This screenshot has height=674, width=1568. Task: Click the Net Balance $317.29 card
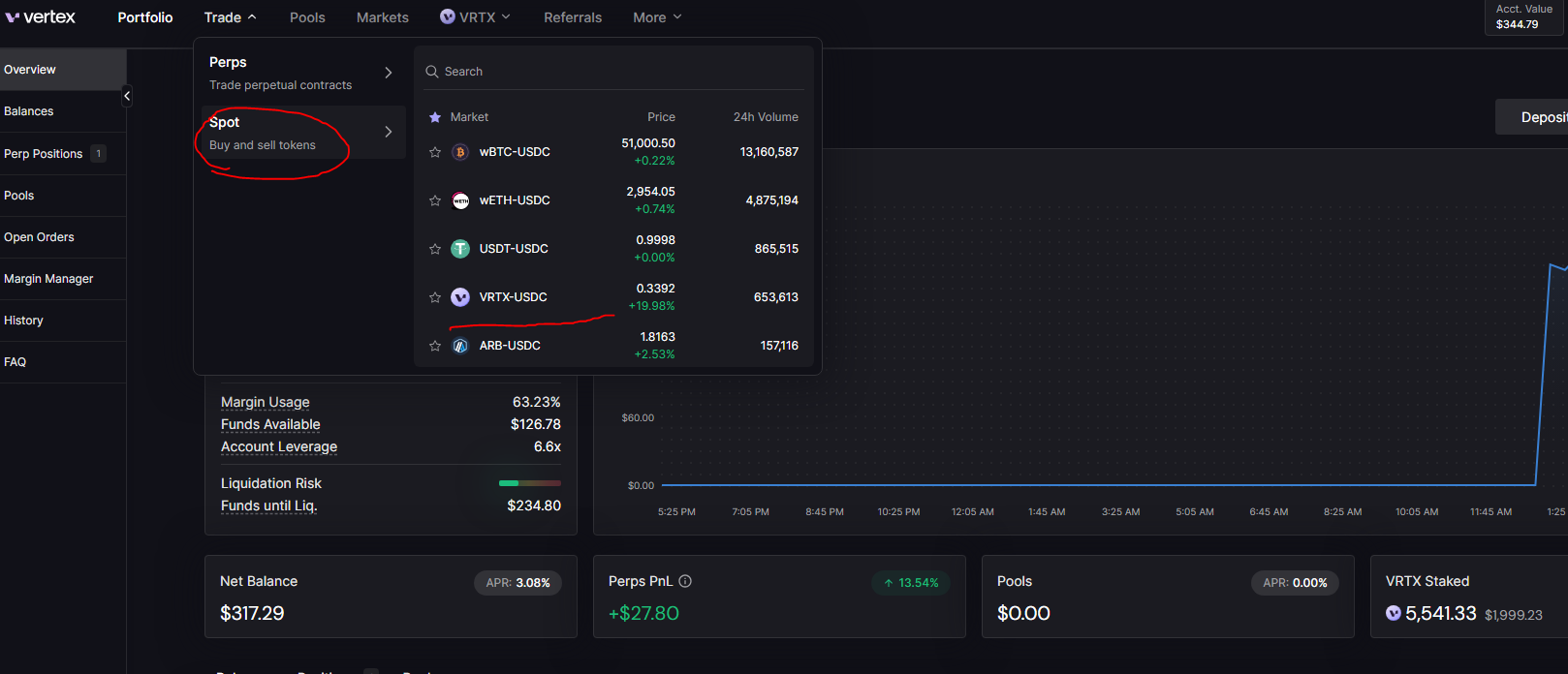[391, 597]
